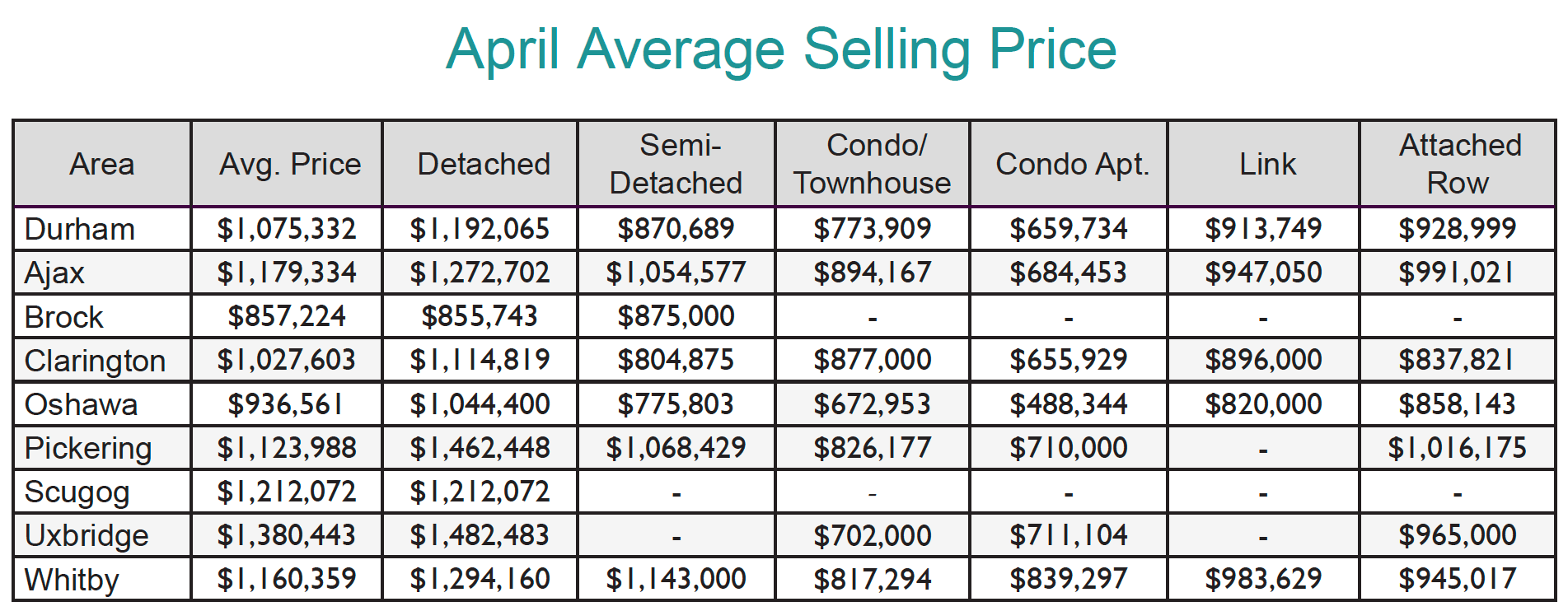Click the Attached Row column header
1568x611 pixels.
pyautogui.click(x=1459, y=164)
